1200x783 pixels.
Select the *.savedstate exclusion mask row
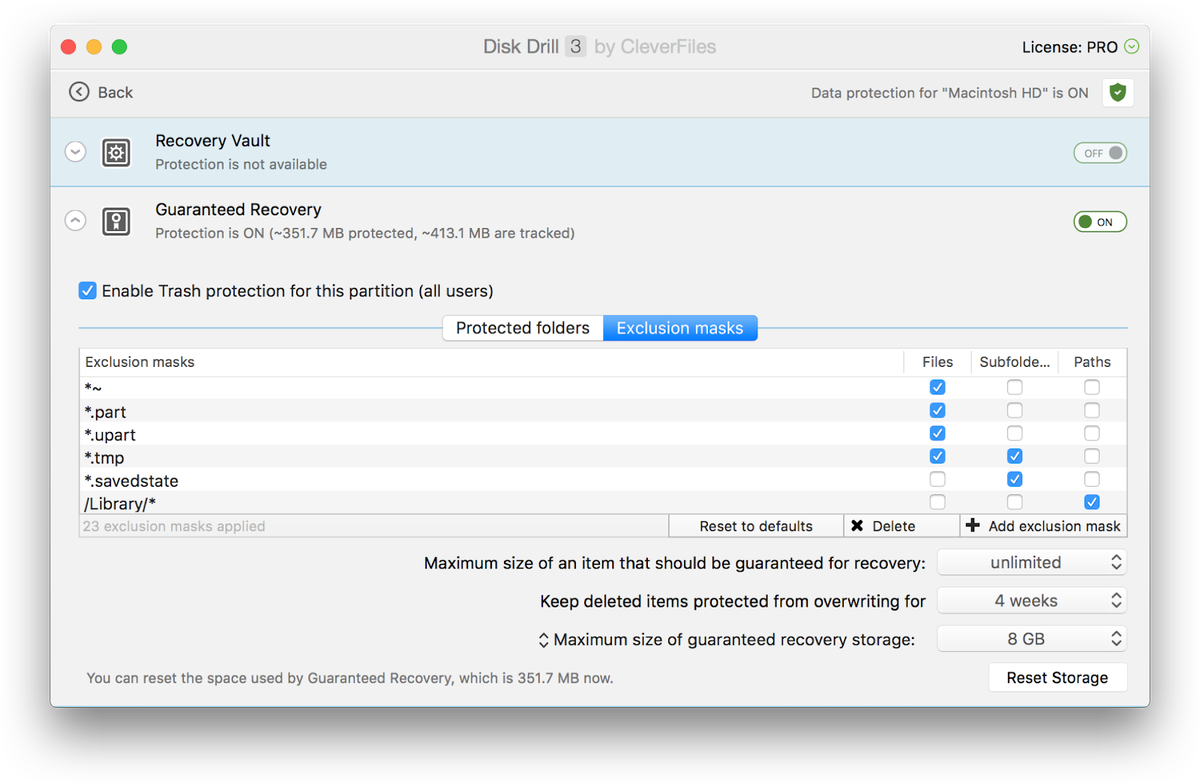click(x=603, y=480)
